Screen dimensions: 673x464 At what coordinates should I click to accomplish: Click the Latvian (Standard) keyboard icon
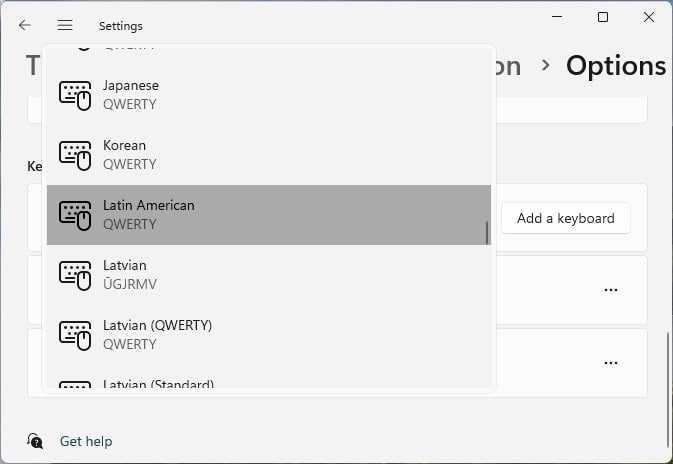(75, 384)
